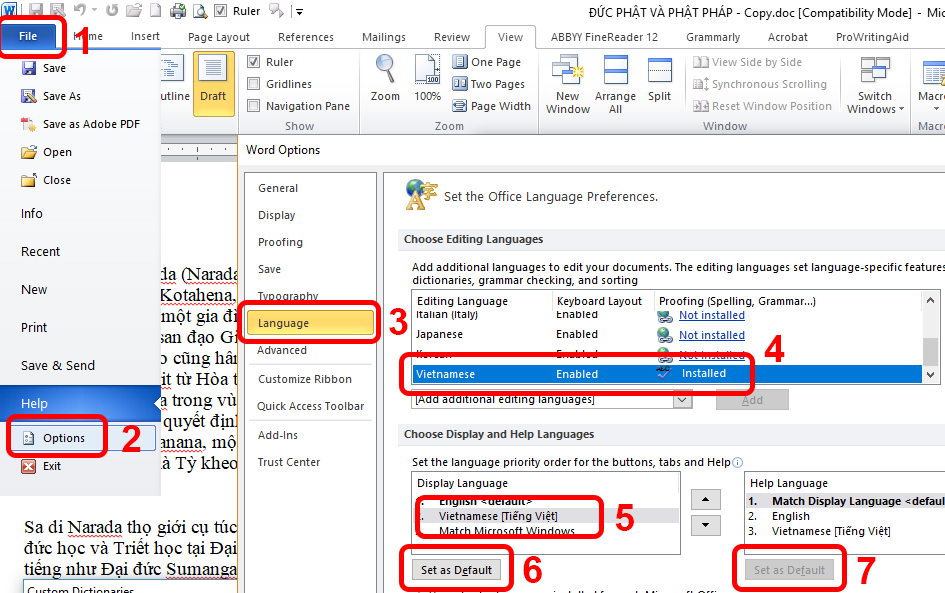Toggle Synchronous Scrolling
945x593 pixels.
[x=759, y=84]
